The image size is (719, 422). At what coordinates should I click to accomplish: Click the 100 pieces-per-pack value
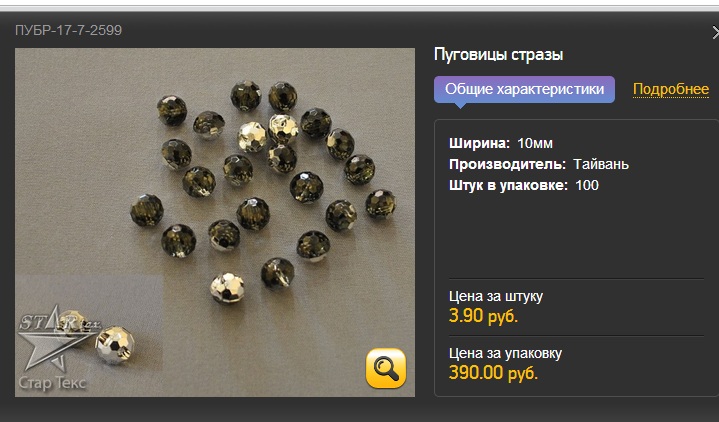(587, 185)
